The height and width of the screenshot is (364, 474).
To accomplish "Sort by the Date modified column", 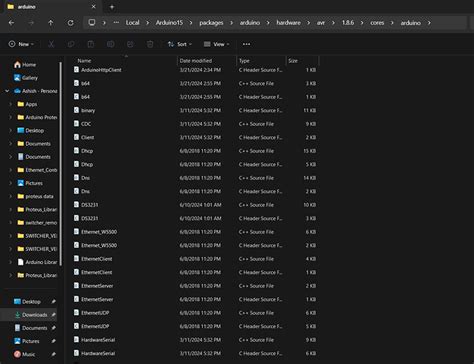I will tap(196, 61).
